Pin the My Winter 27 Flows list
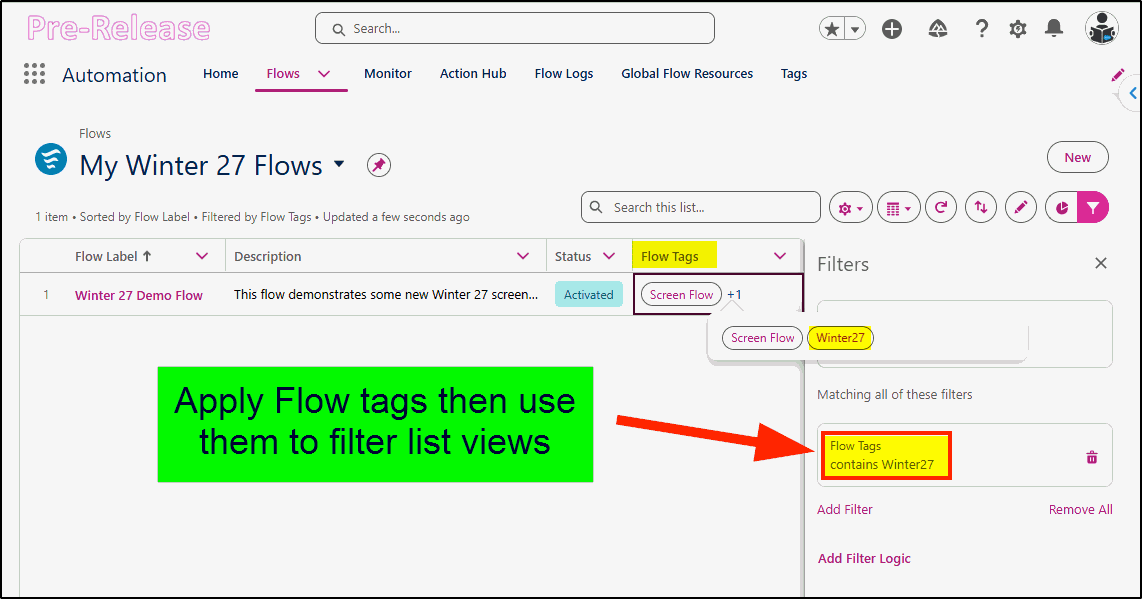The width and height of the screenshot is (1142, 599). pyautogui.click(x=378, y=165)
